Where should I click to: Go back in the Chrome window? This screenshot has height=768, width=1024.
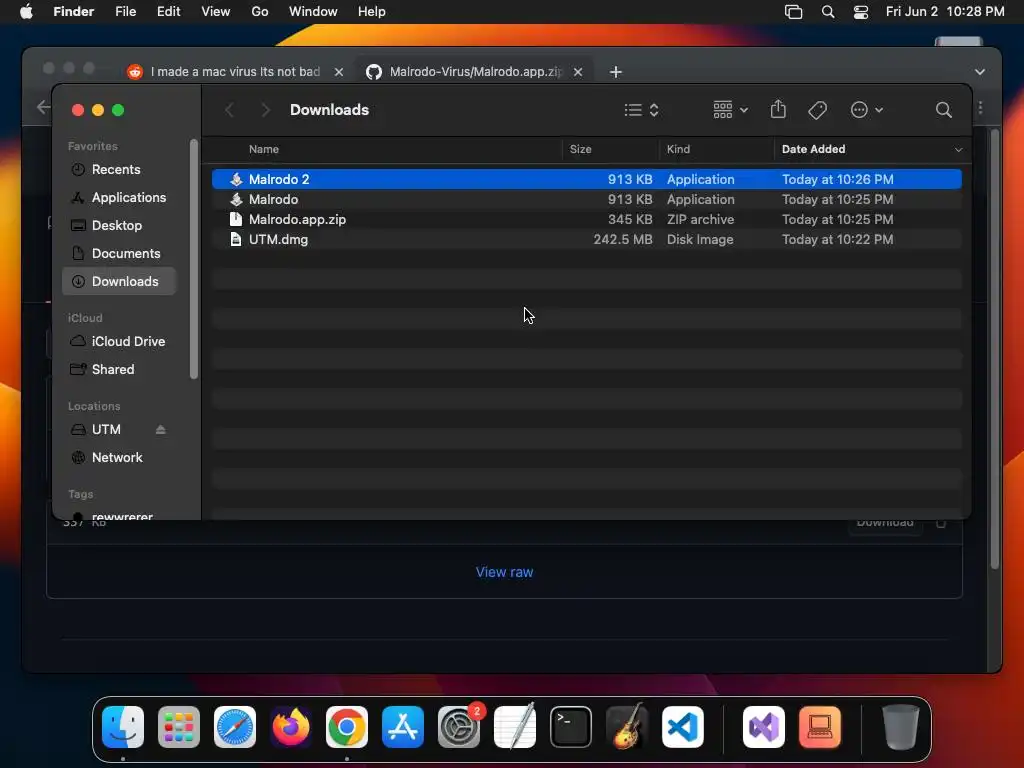pyautogui.click(x=42, y=107)
